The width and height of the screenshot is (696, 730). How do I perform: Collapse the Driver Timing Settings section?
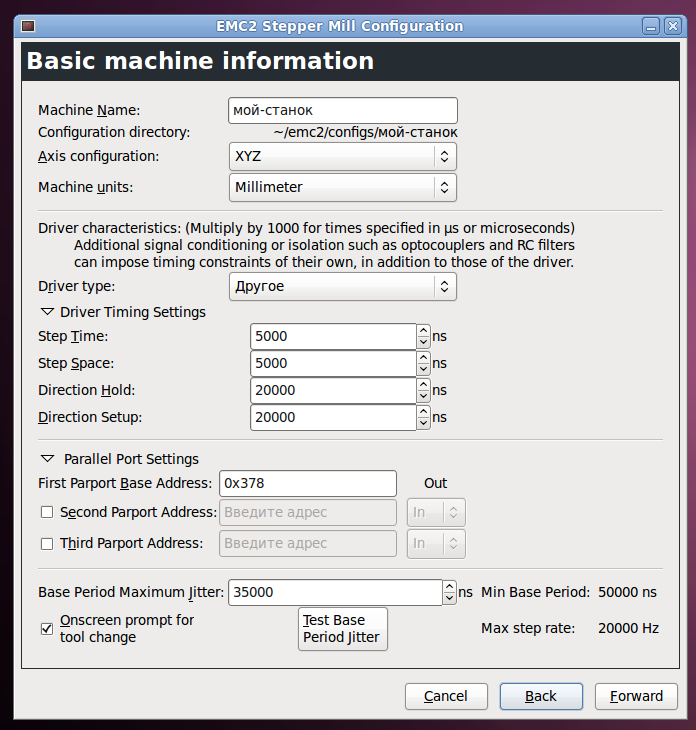click(47, 312)
